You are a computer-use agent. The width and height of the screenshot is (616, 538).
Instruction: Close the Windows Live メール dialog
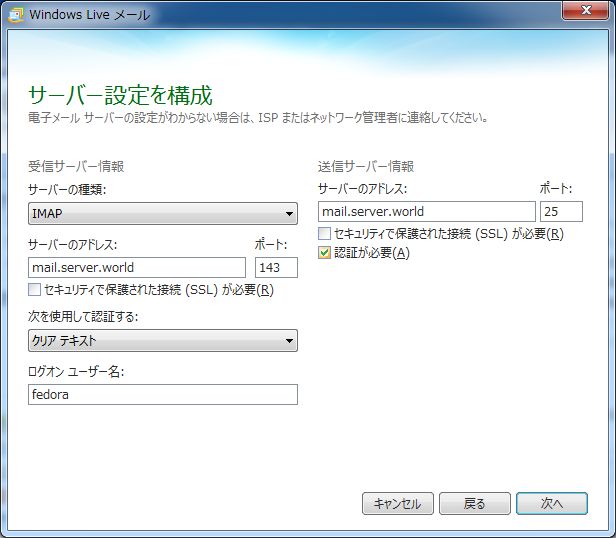586,10
